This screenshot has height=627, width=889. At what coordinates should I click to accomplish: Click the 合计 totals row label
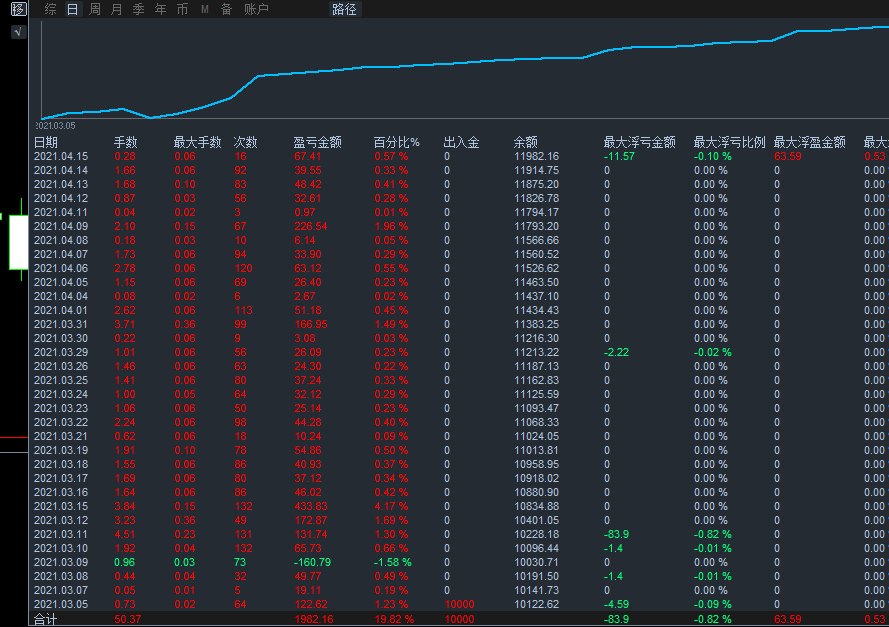coord(45,620)
